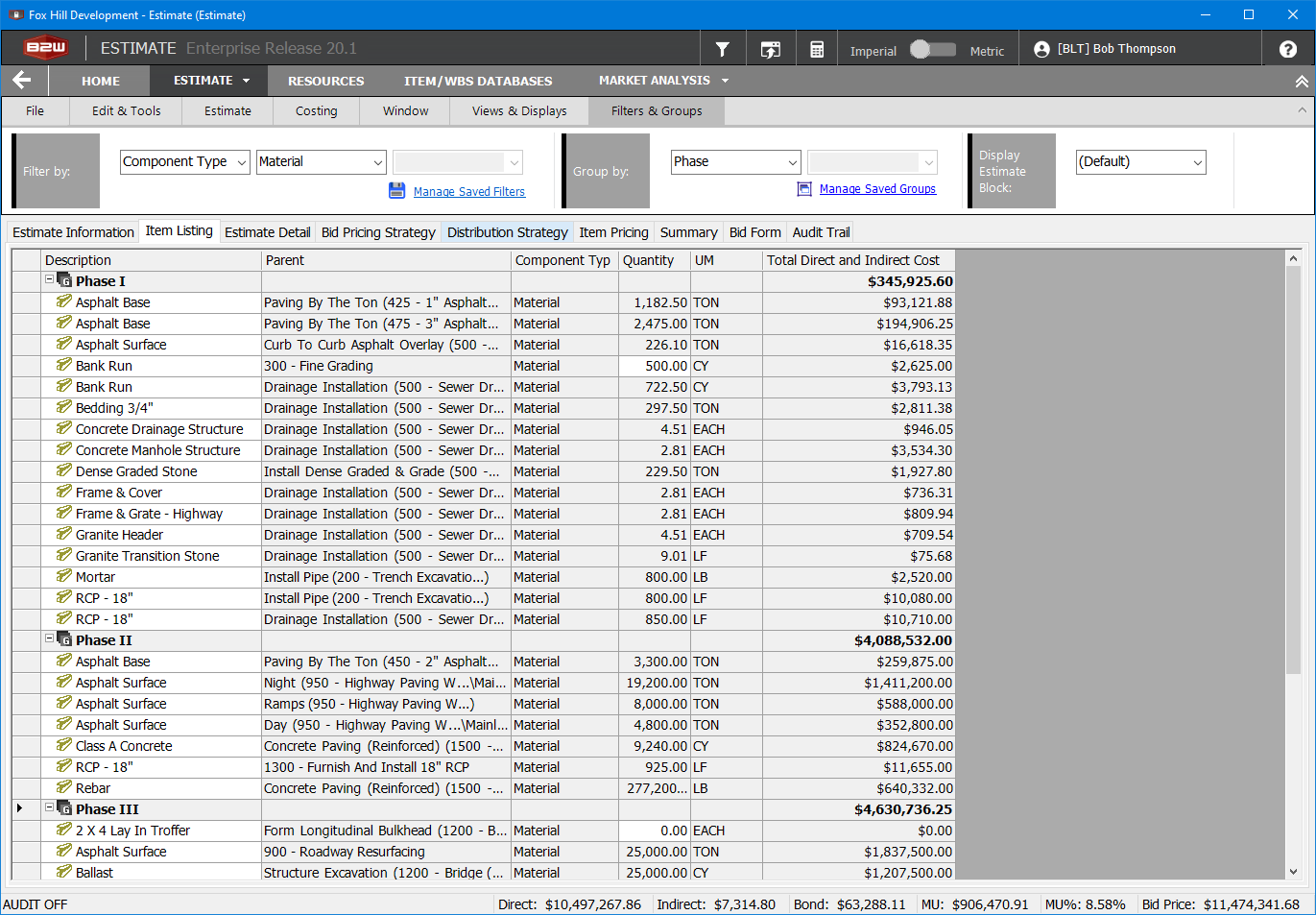1316x915 pixels.
Task: Click the material icon for Mortar row
Action: [x=64, y=576]
